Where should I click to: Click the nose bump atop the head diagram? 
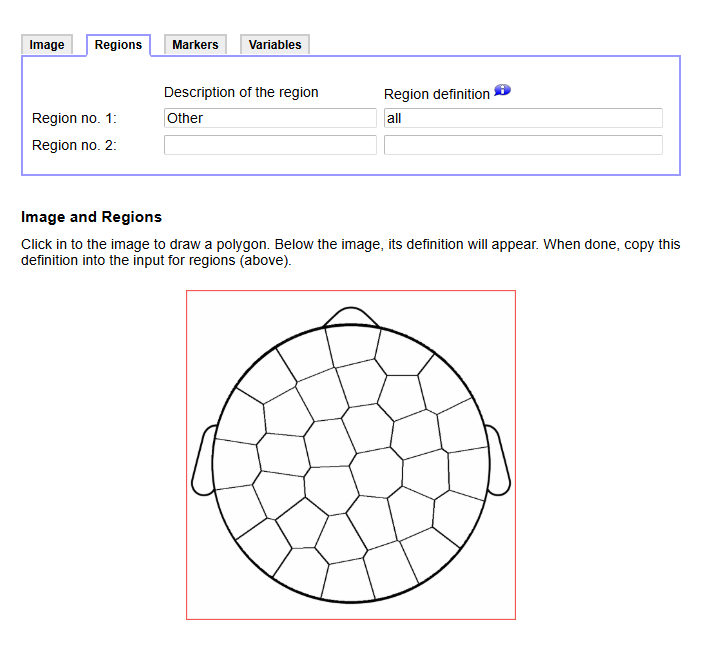351,316
